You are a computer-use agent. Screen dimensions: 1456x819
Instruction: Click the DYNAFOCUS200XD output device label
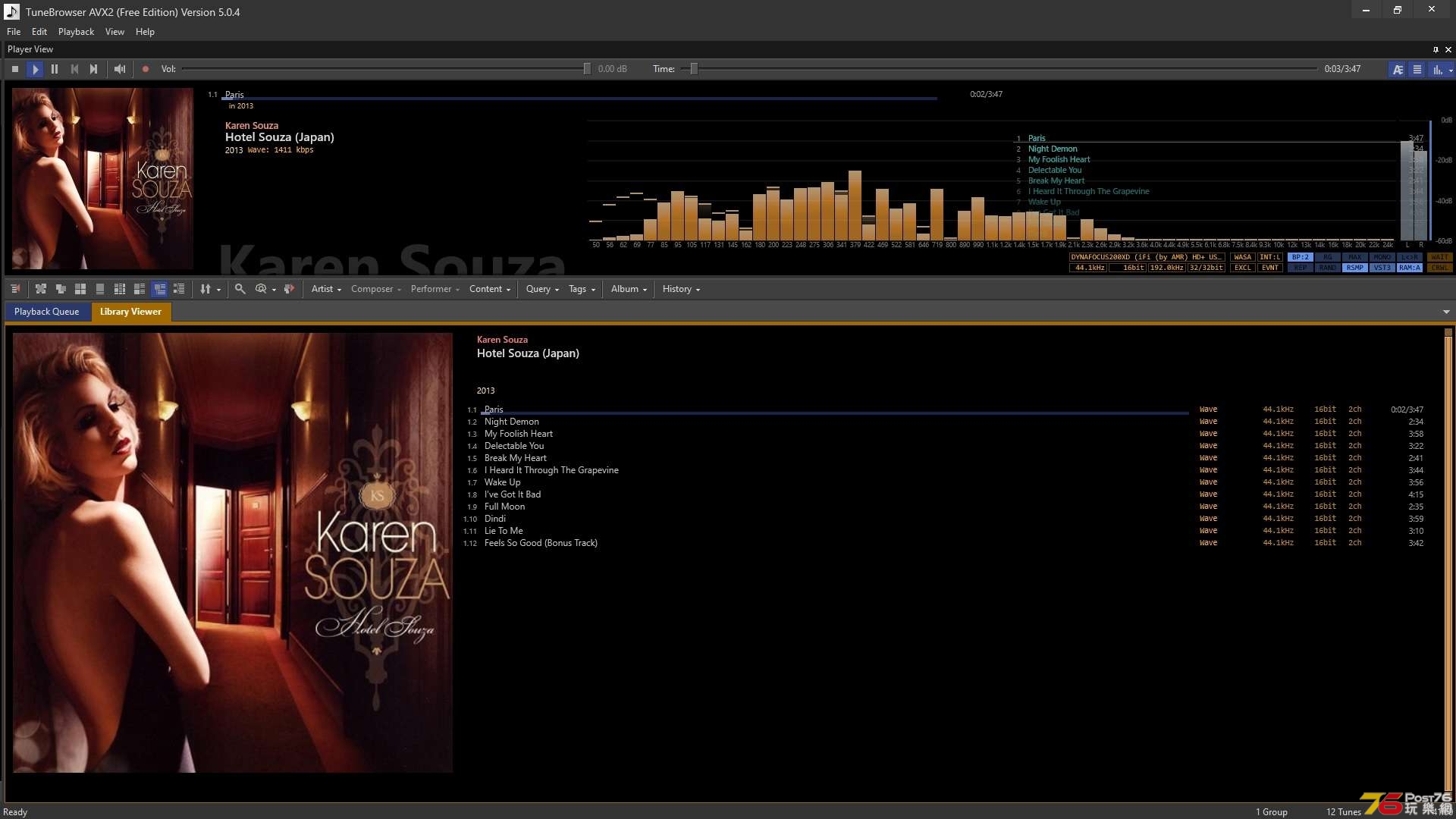click(1147, 258)
